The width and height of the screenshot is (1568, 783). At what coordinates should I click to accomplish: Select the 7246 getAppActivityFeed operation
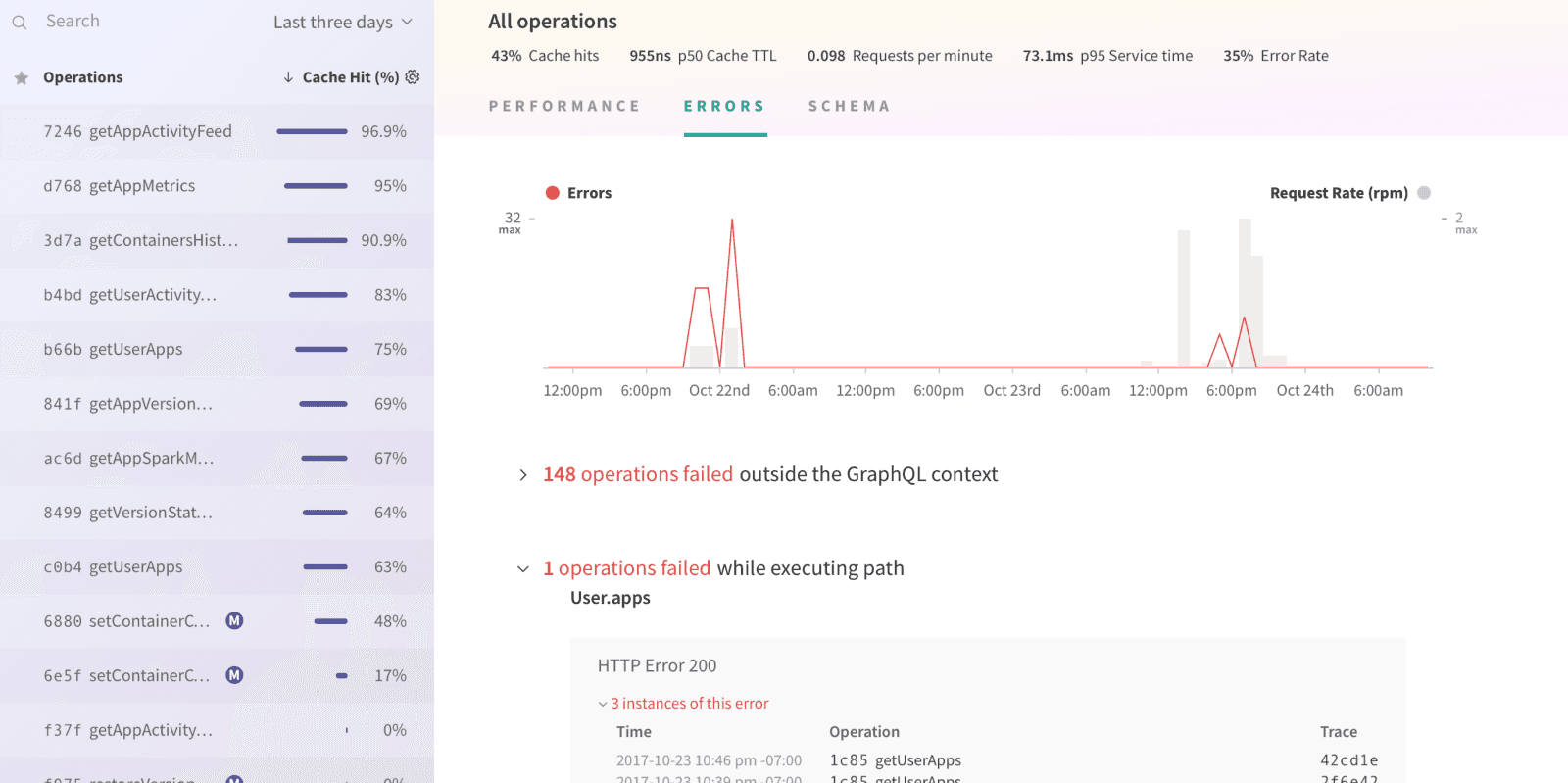click(217, 131)
